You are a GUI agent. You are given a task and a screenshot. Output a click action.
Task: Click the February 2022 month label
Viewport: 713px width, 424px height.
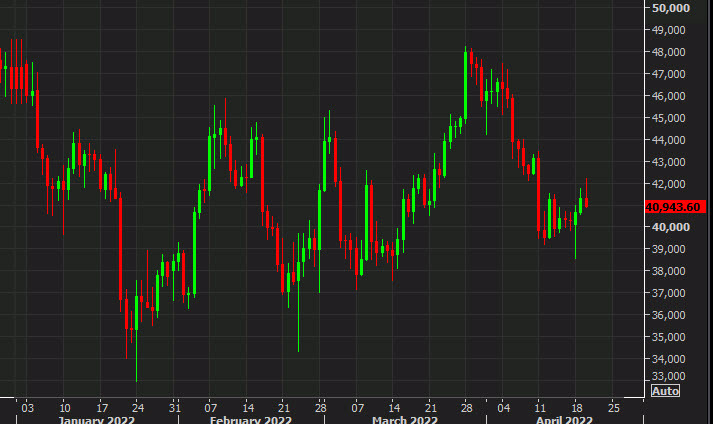(x=251, y=419)
